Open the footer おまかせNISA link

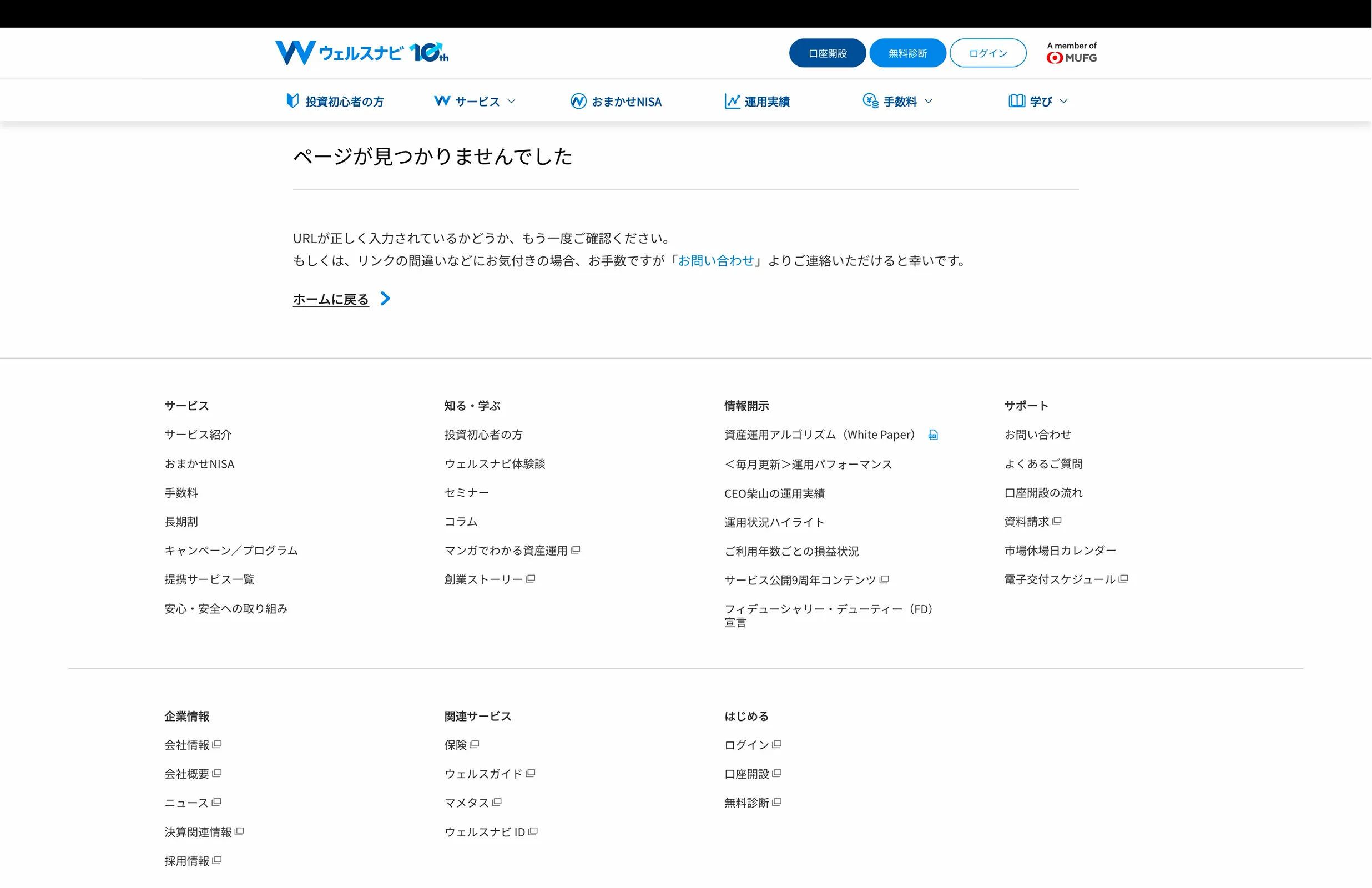pos(199,463)
